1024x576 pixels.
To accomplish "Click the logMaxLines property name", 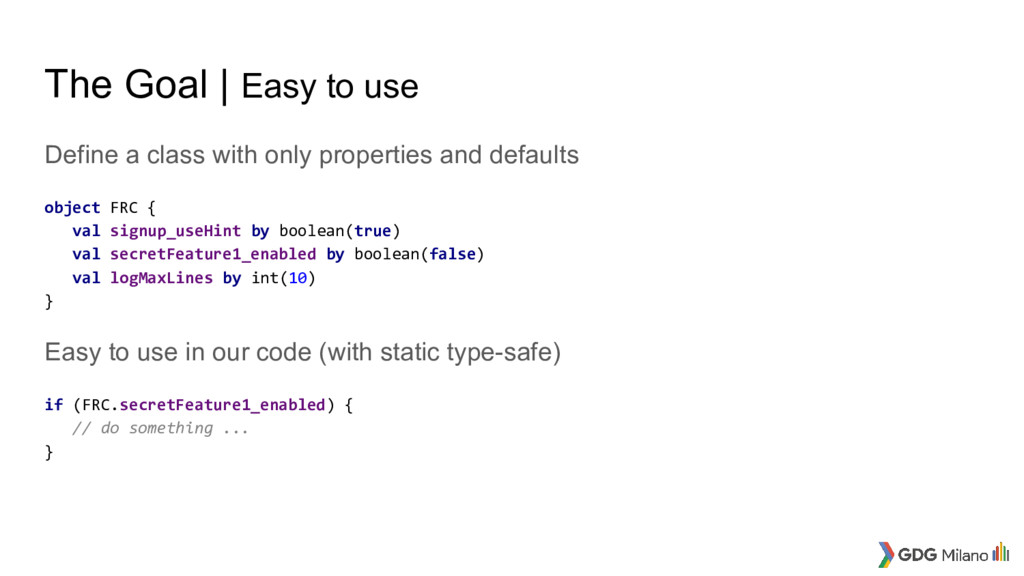I will (x=161, y=278).
